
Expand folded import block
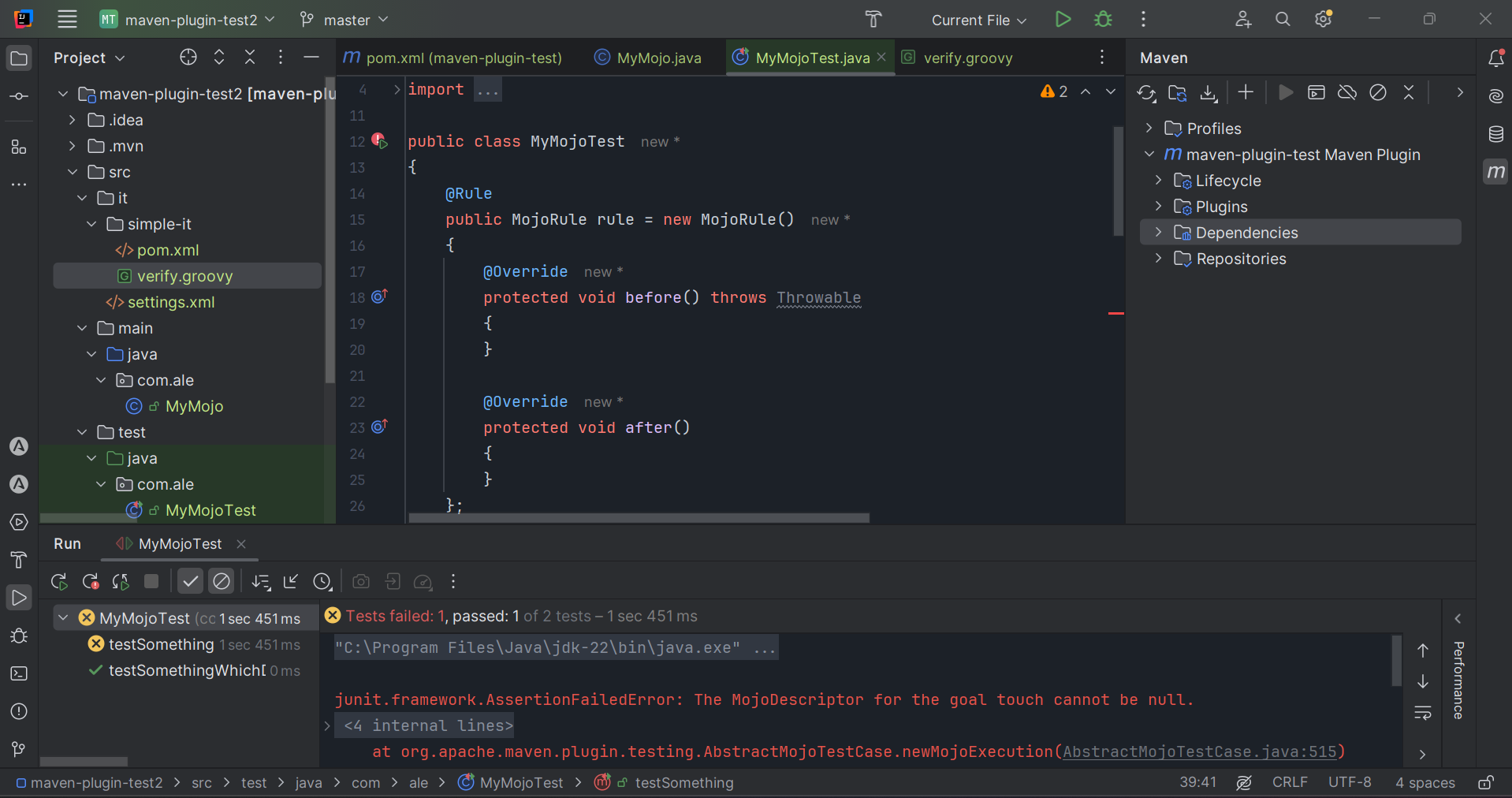point(397,90)
